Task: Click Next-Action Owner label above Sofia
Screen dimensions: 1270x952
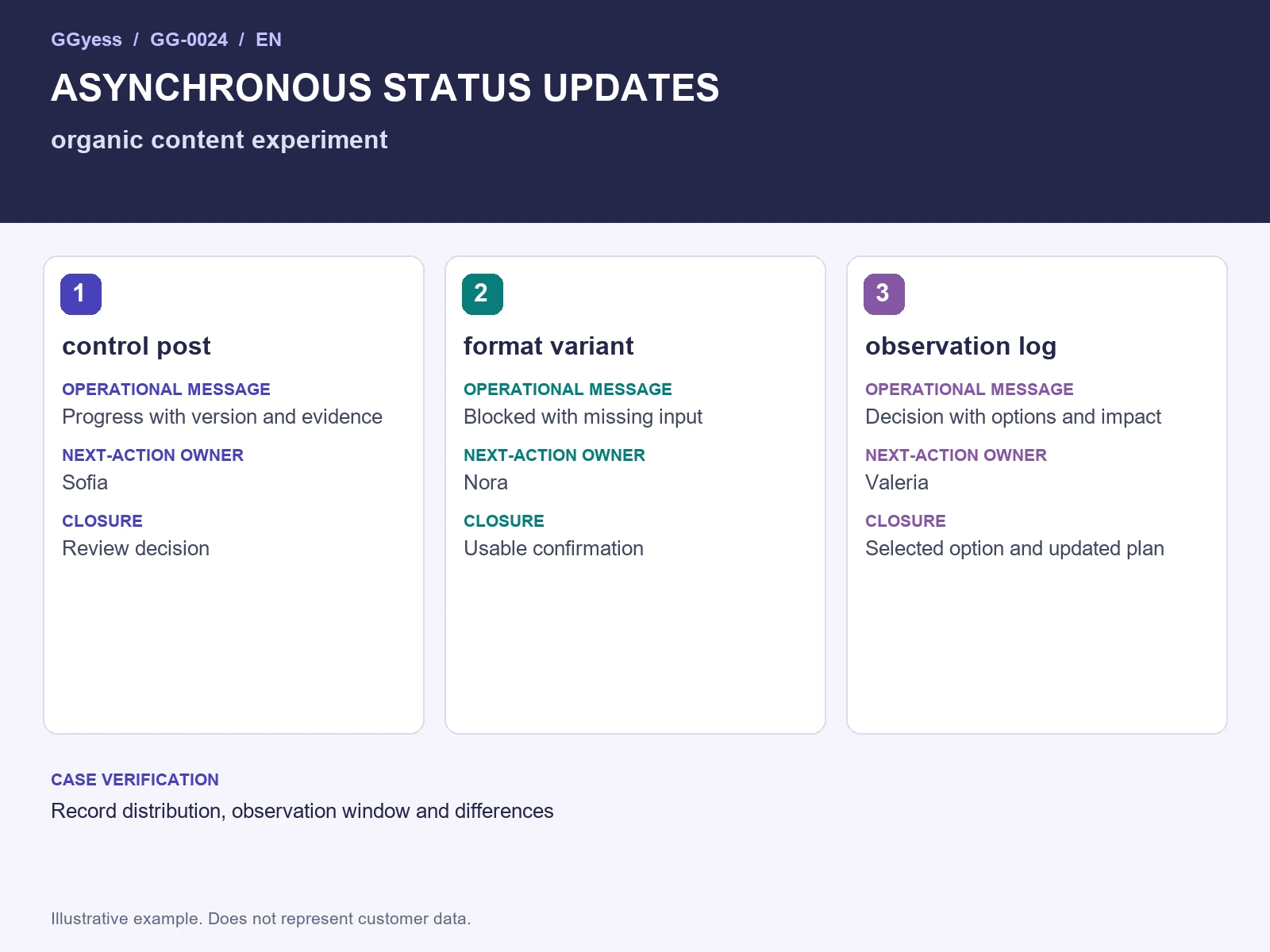Action: tap(152, 455)
